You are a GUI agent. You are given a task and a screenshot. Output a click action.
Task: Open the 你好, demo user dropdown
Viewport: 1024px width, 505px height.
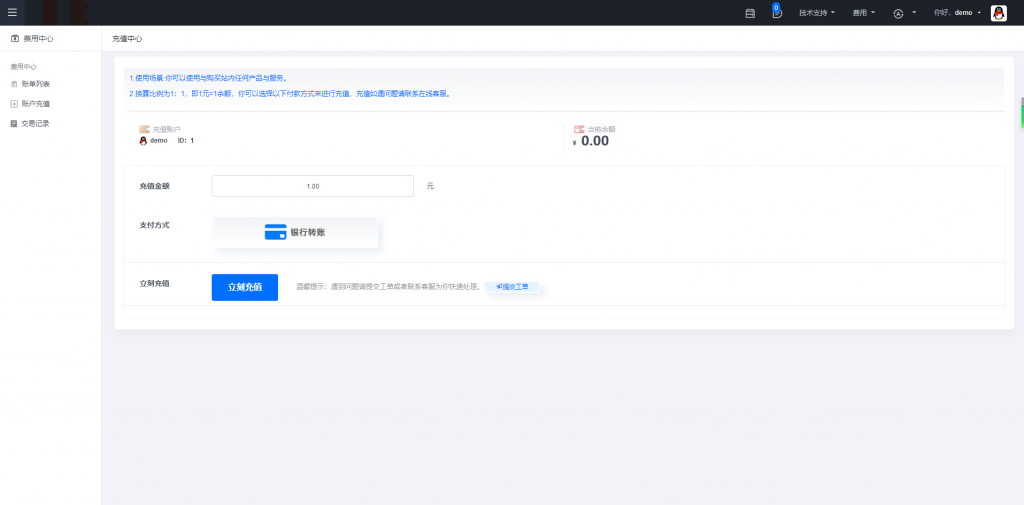[x=957, y=13]
